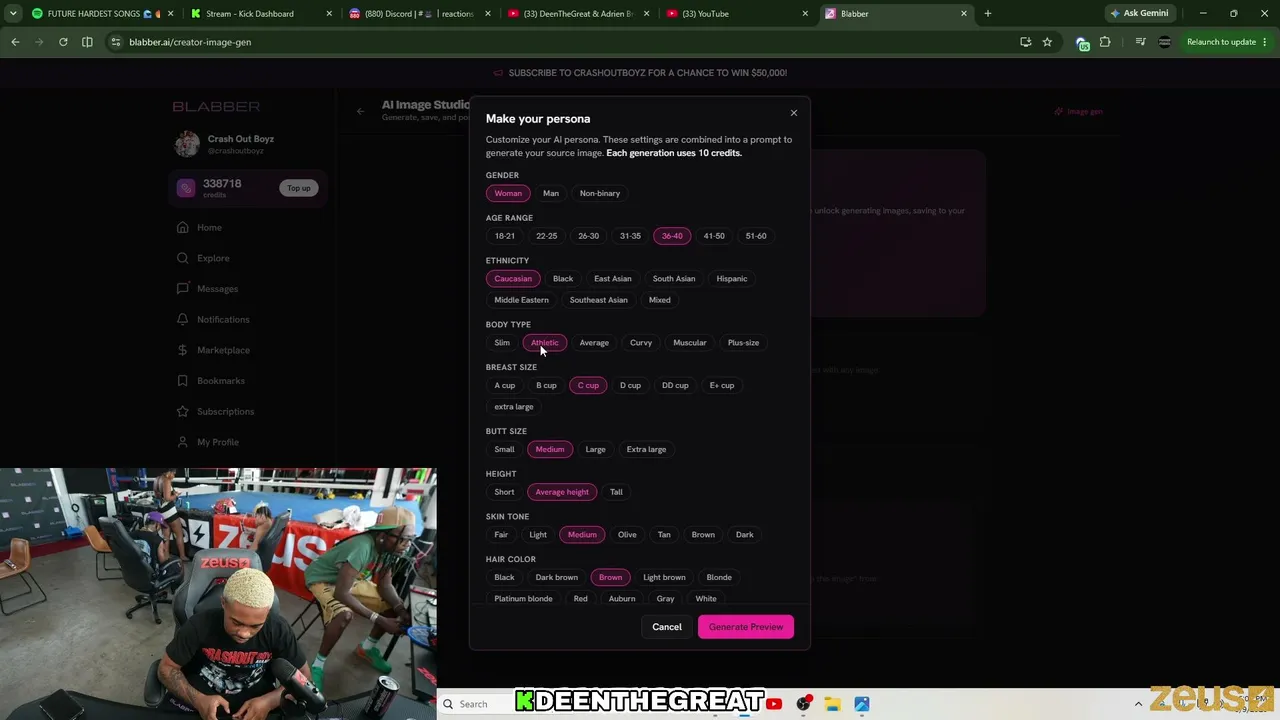Choose the 51-60 age range

[x=756, y=236]
